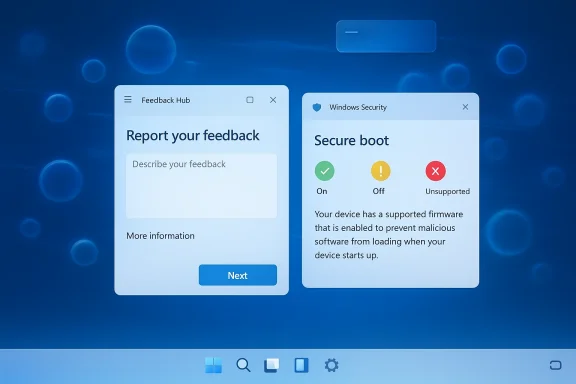Open the 'More information' link
The width and height of the screenshot is (576, 384).
pos(161,236)
